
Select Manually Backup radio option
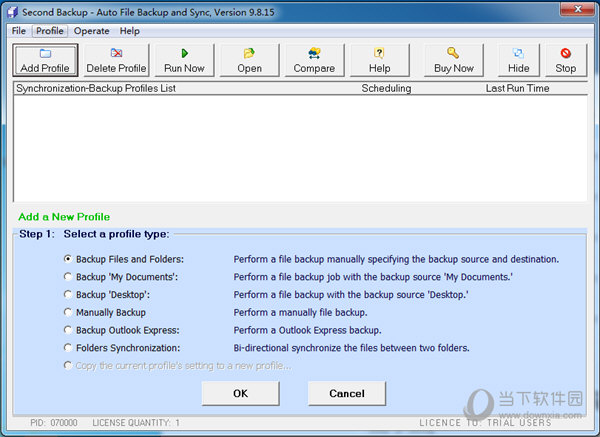[104, 312]
